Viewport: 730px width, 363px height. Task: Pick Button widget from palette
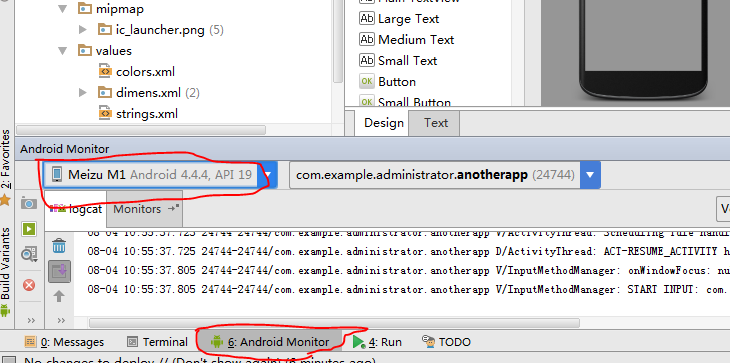[387, 81]
